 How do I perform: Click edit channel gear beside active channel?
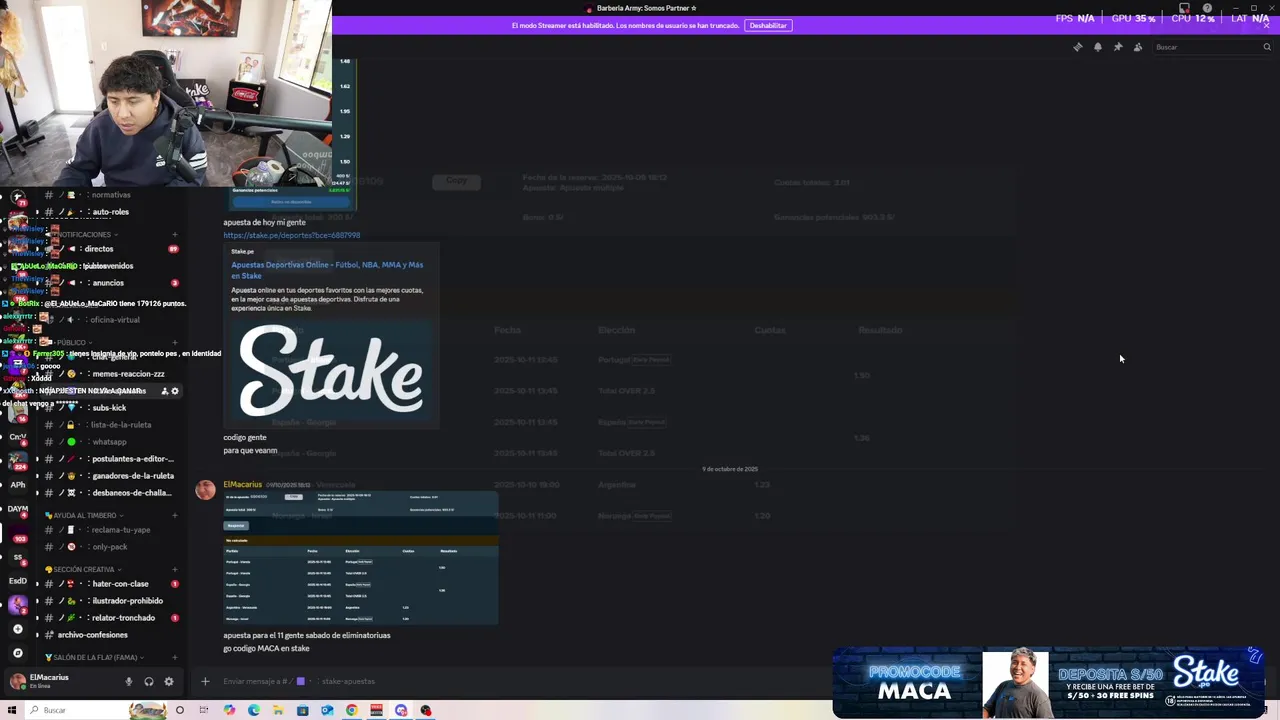pyautogui.click(x=175, y=391)
